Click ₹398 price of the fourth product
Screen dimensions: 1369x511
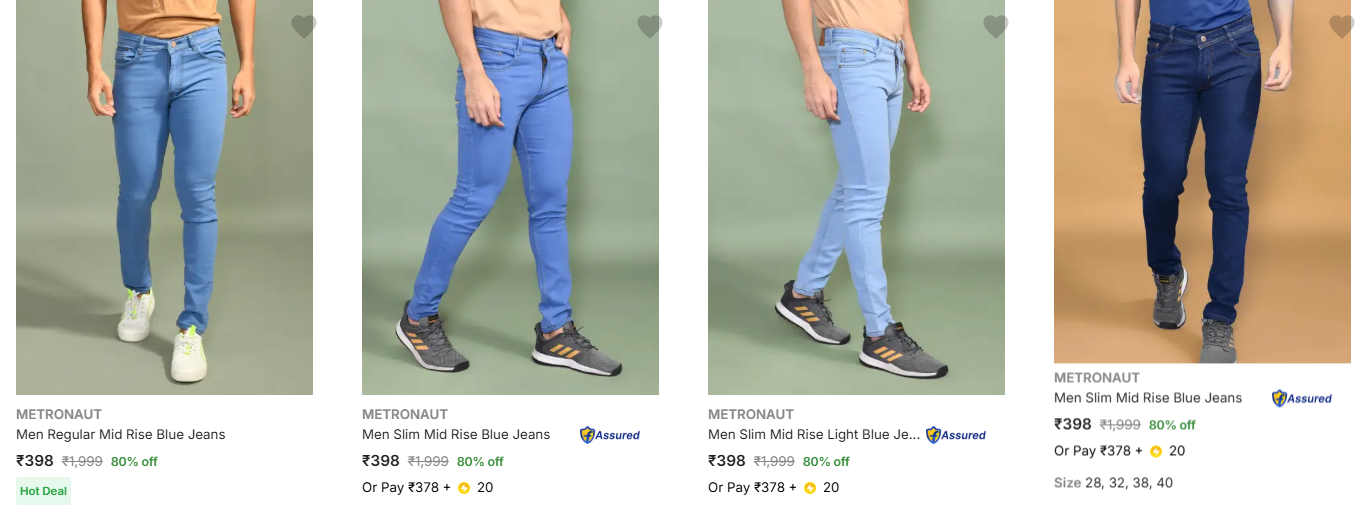1073,424
